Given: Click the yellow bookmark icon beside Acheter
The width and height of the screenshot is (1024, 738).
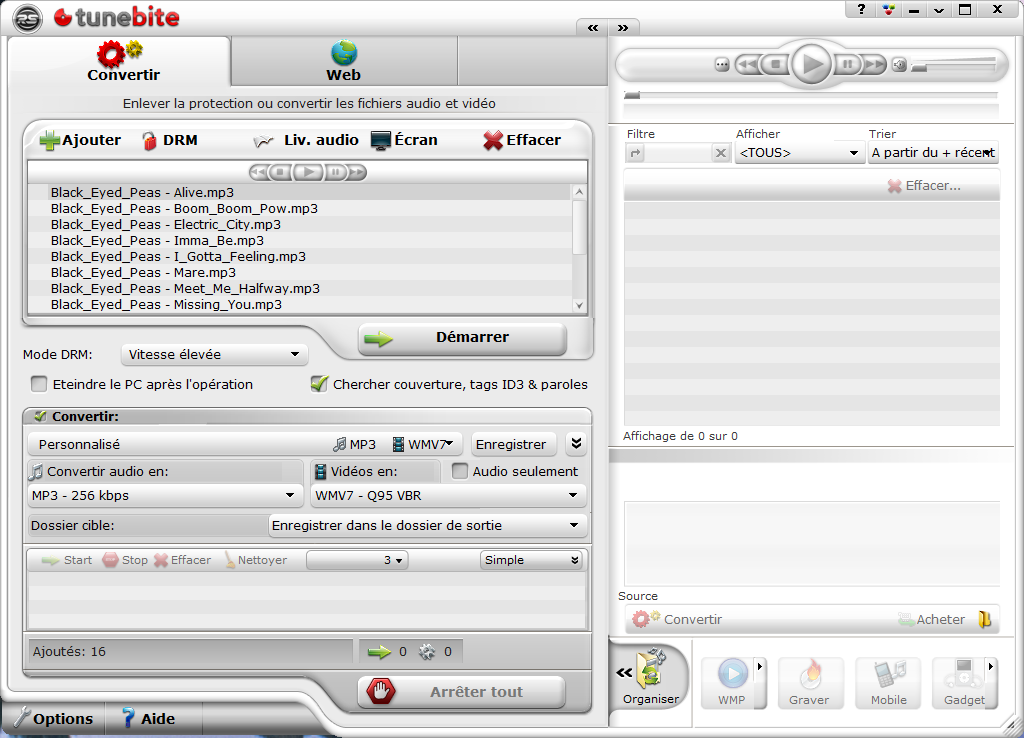Looking at the screenshot, I should point(984,619).
